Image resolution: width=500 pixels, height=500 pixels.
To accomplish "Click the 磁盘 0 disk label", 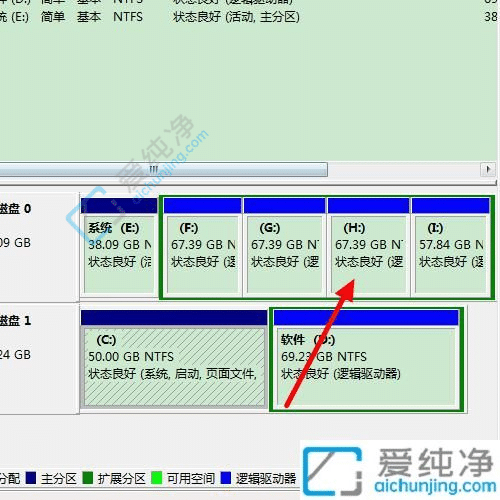I will pyautogui.click(x=15, y=209).
